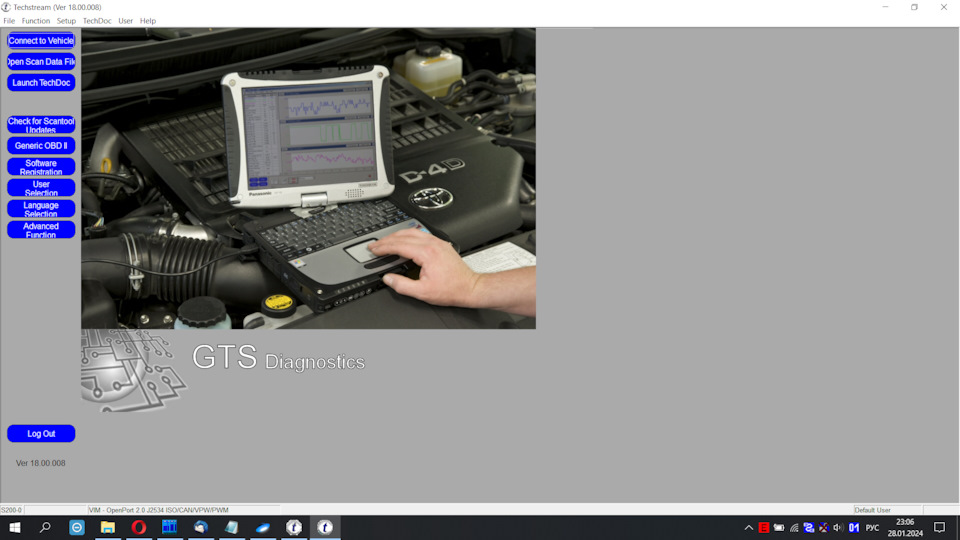The width and height of the screenshot is (960, 540).
Task: Click the blue 01 tray icon
Action: pyautogui.click(x=853, y=528)
